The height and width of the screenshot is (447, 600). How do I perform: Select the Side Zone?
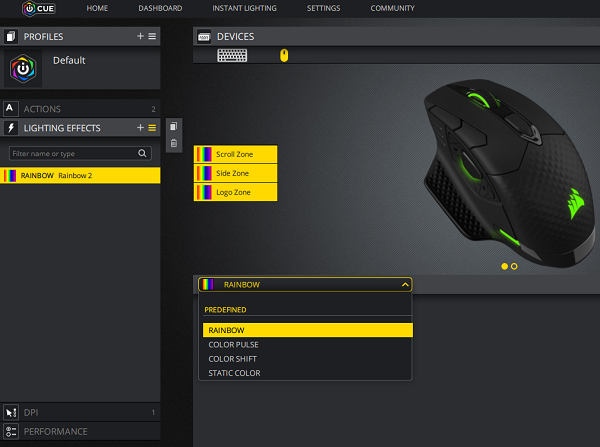tap(235, 173)
